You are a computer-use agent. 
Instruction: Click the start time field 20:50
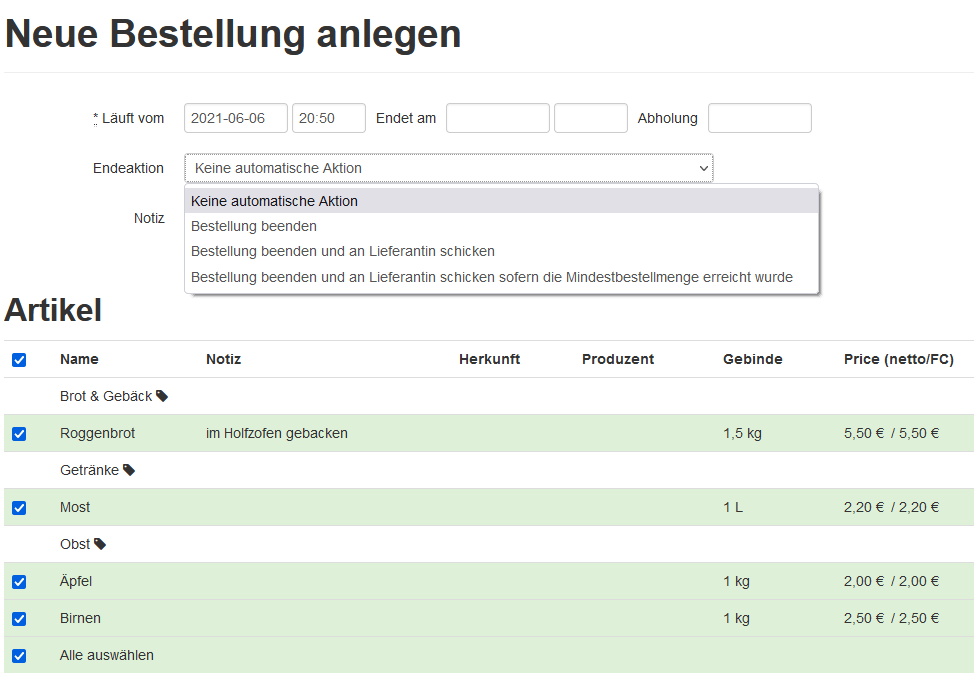[329, 118]
